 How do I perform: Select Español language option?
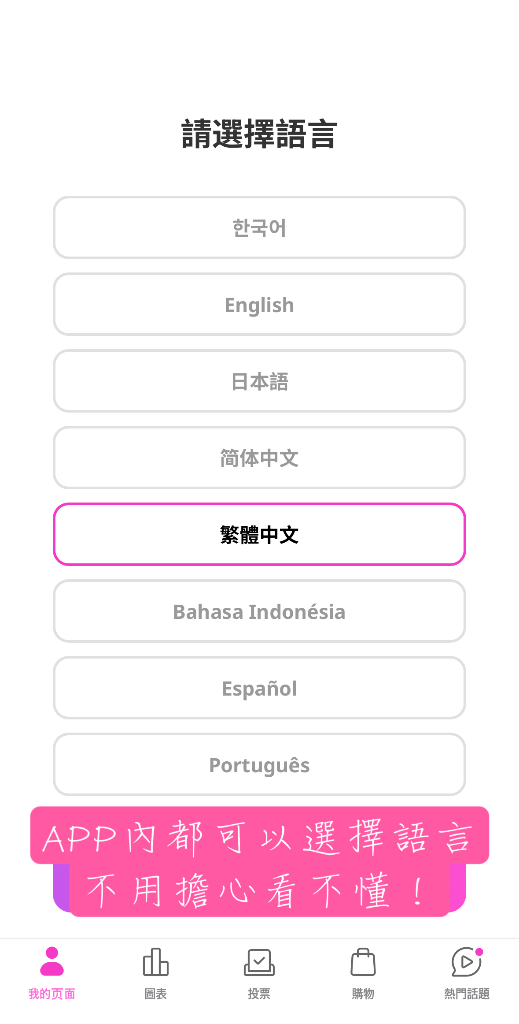click(x=259, y=688)
